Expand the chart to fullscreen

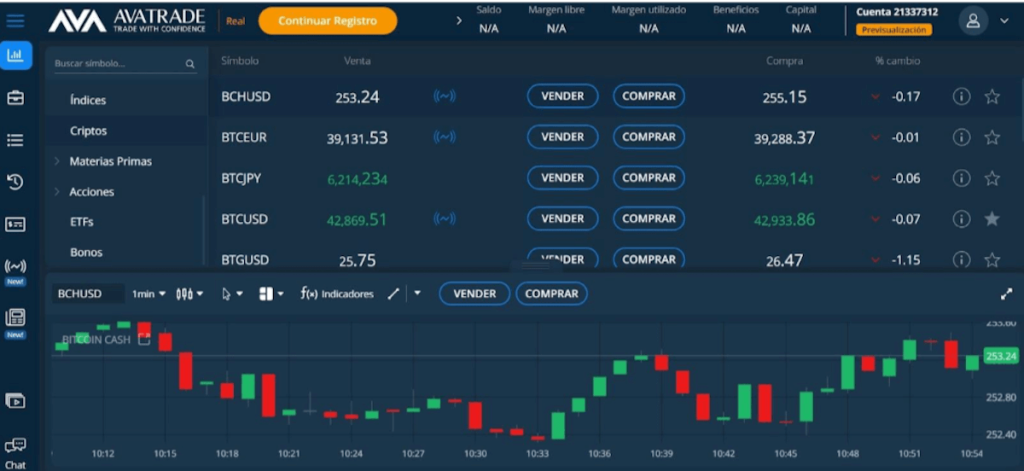point(1005,294)
